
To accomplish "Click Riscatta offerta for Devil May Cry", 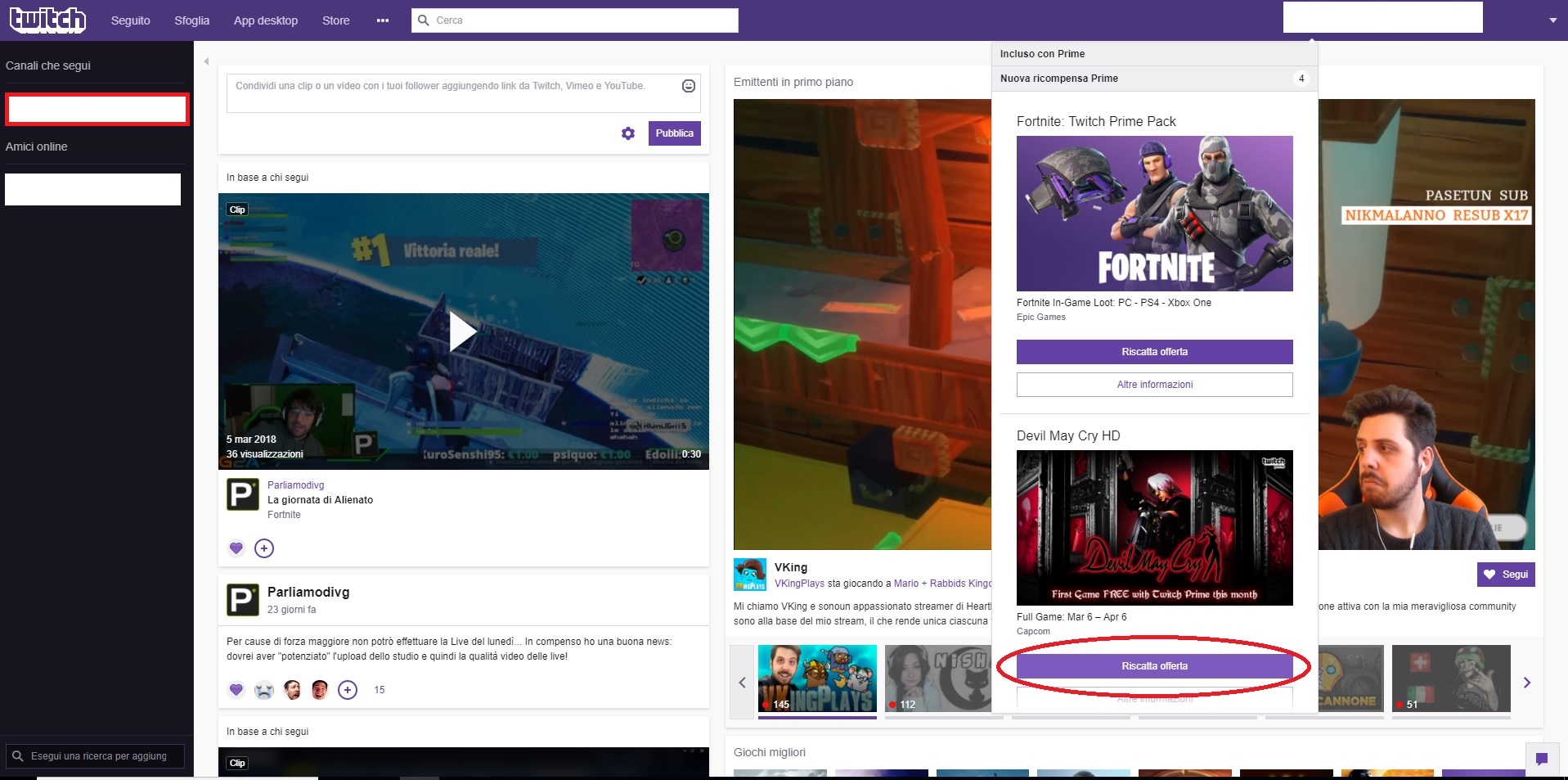I will tap(1155, 666).
